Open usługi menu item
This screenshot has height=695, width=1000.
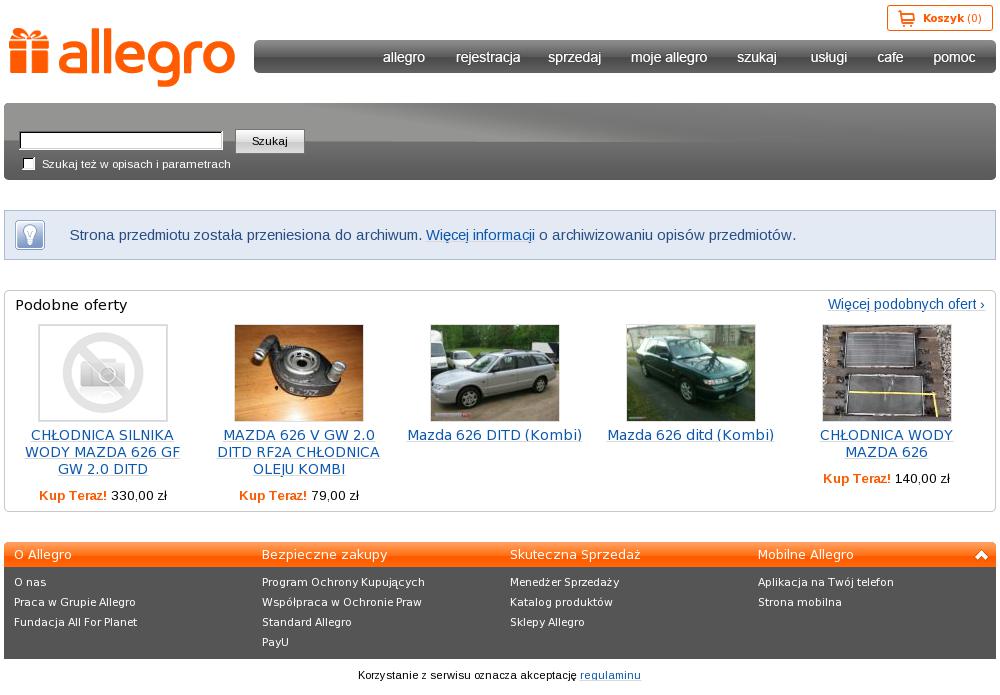[x=828, y=57]
